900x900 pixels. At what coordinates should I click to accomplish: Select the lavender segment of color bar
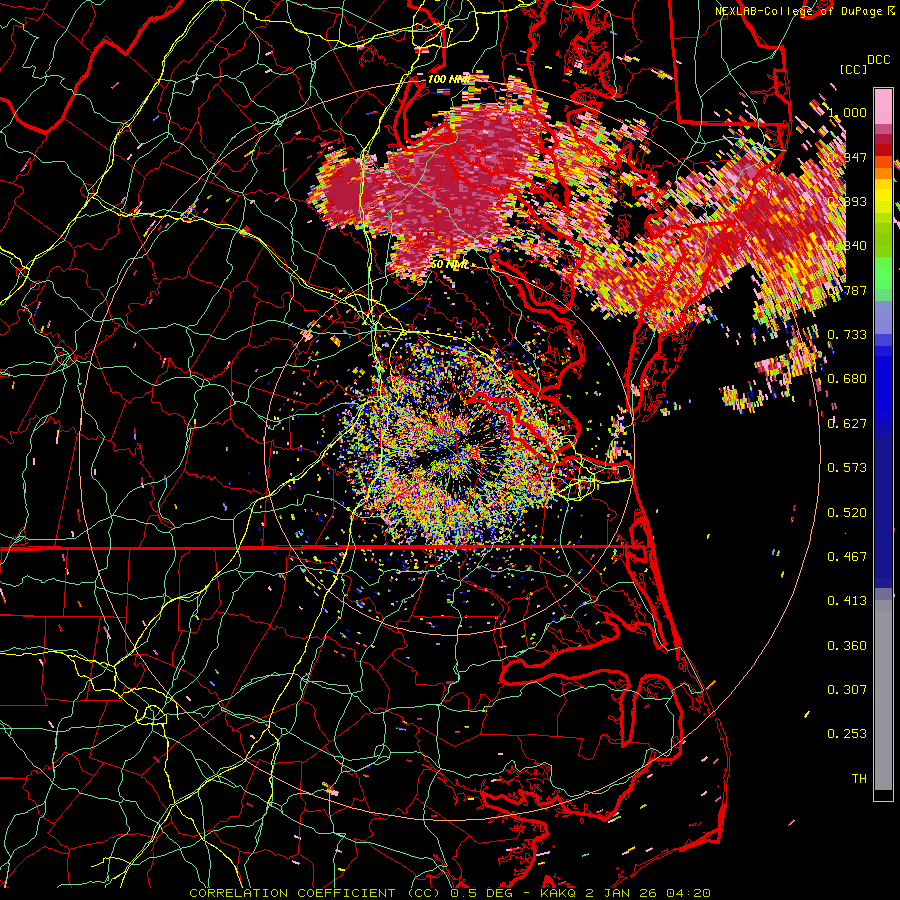pyautogui.click(x=883, y=317)
